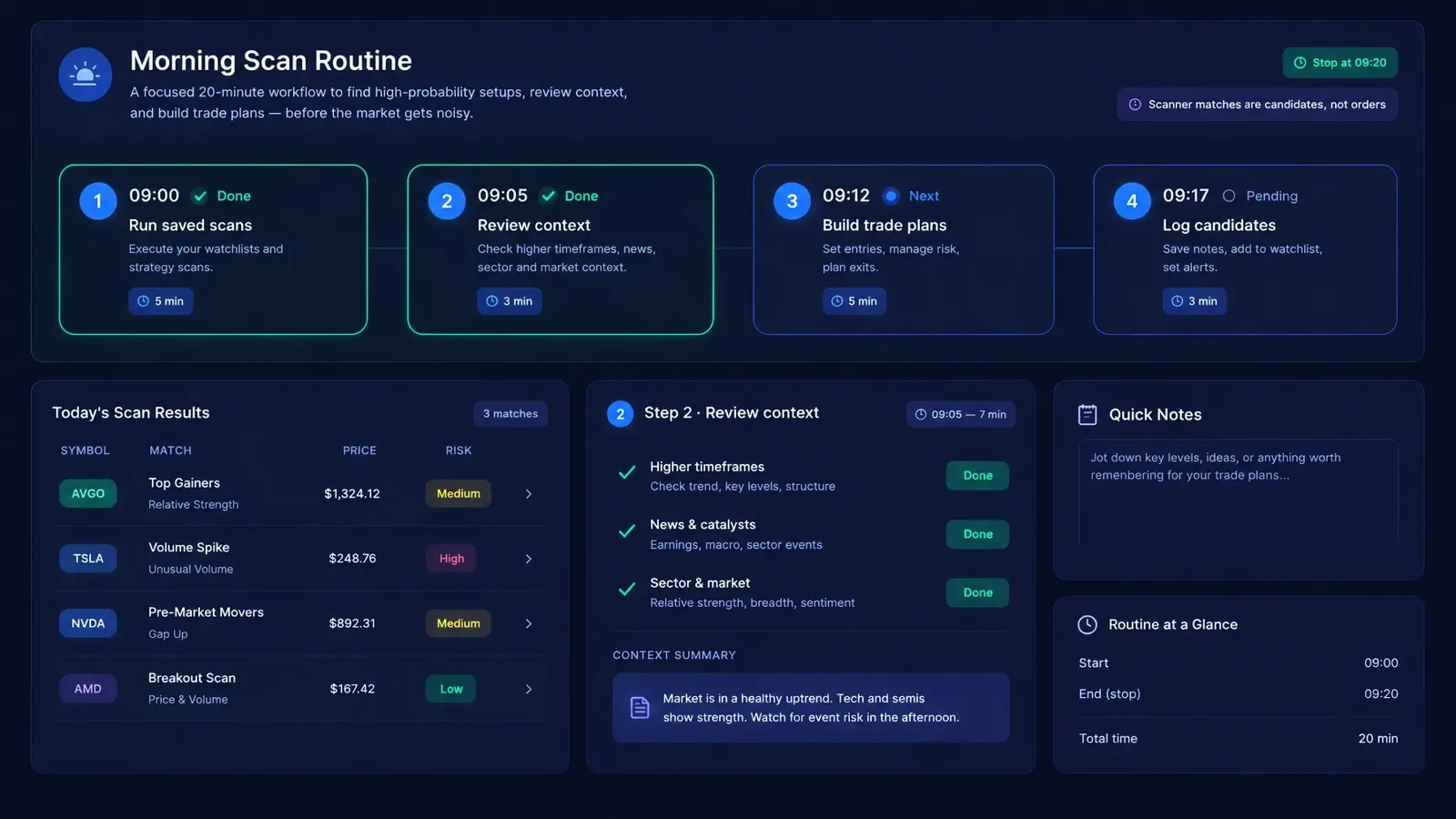Click the step 2 number circle in Review context card
1456x819 pixels.
point(447,201)
